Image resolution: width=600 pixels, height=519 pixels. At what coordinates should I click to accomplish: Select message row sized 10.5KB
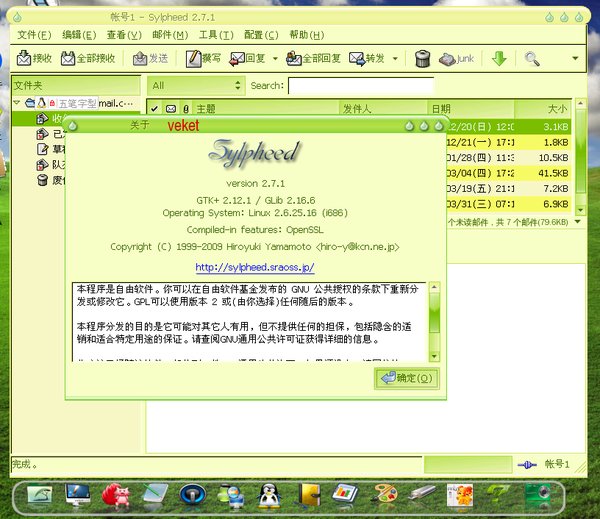pos(509,158)
